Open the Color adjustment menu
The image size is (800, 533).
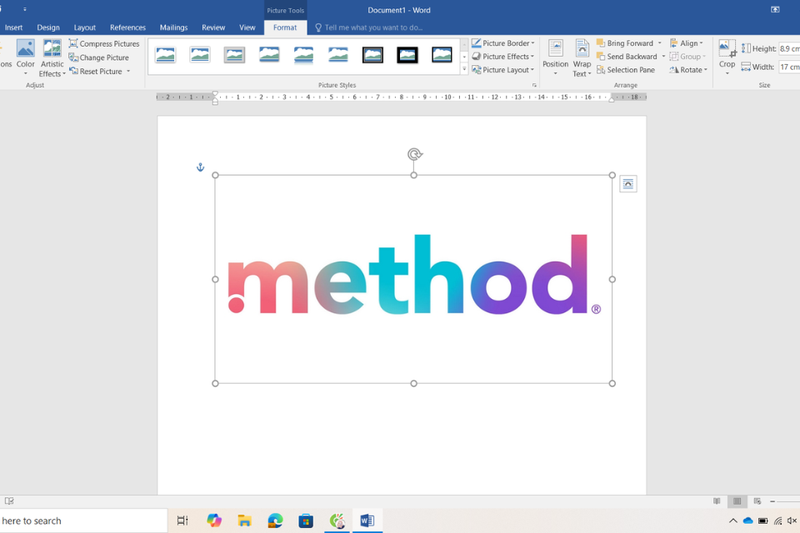coord(25,57)
